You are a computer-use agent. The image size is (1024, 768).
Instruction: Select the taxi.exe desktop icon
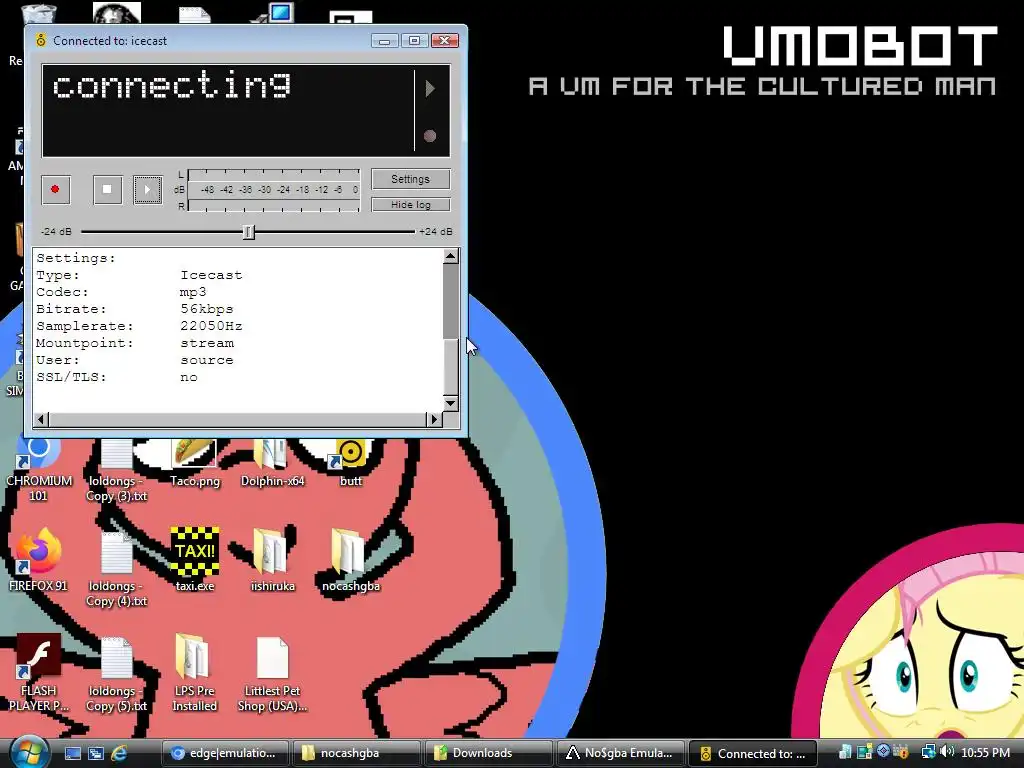(195, 560)
